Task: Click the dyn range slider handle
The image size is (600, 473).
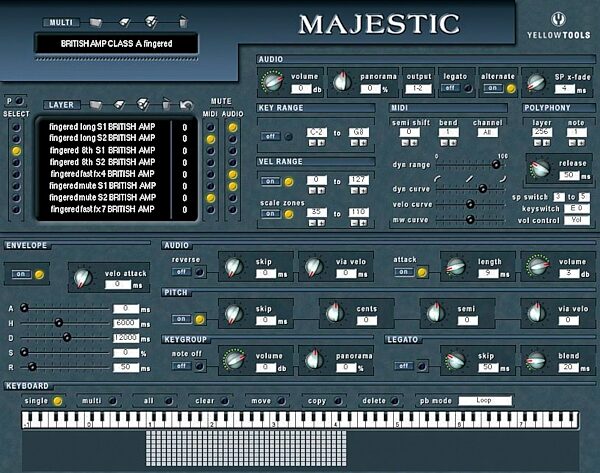Action: (x=496, y=165)
